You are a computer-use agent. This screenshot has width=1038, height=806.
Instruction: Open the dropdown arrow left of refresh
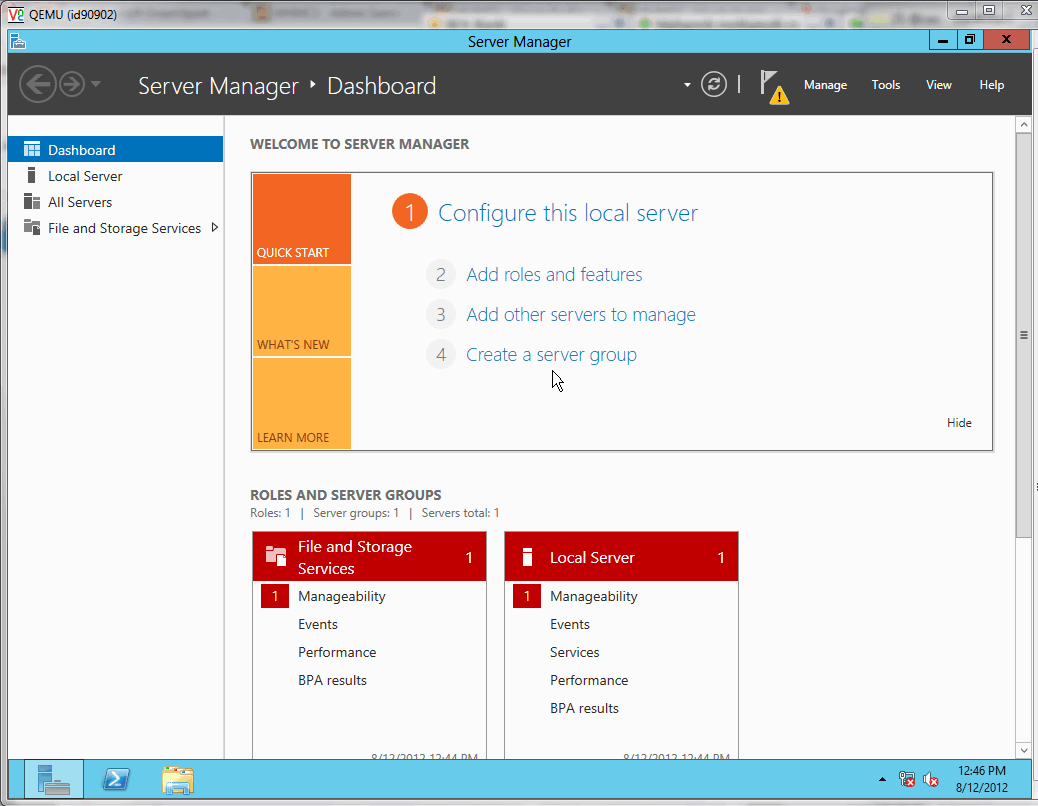[687, 85]
